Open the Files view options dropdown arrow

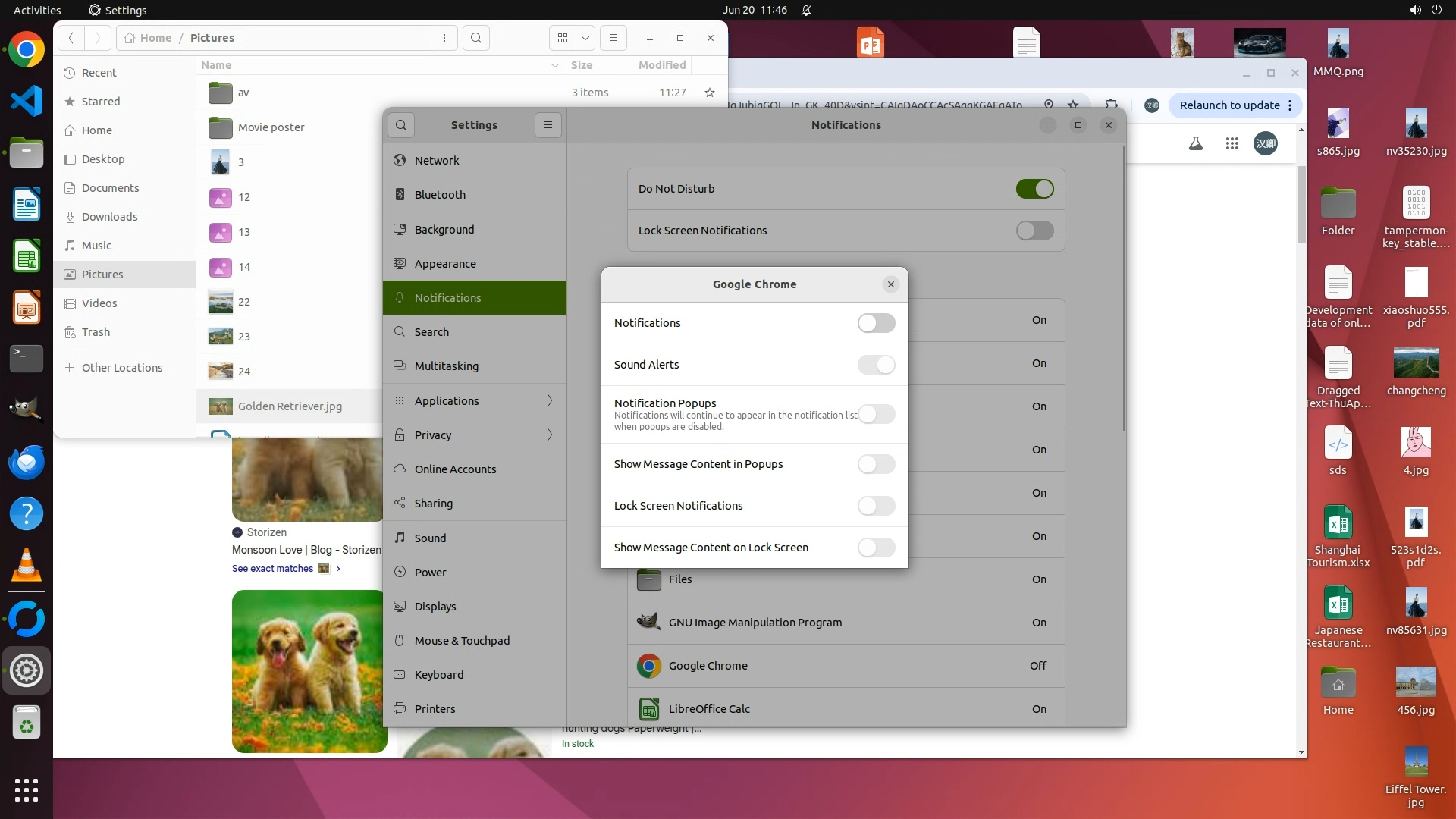(x=585, y=38)
